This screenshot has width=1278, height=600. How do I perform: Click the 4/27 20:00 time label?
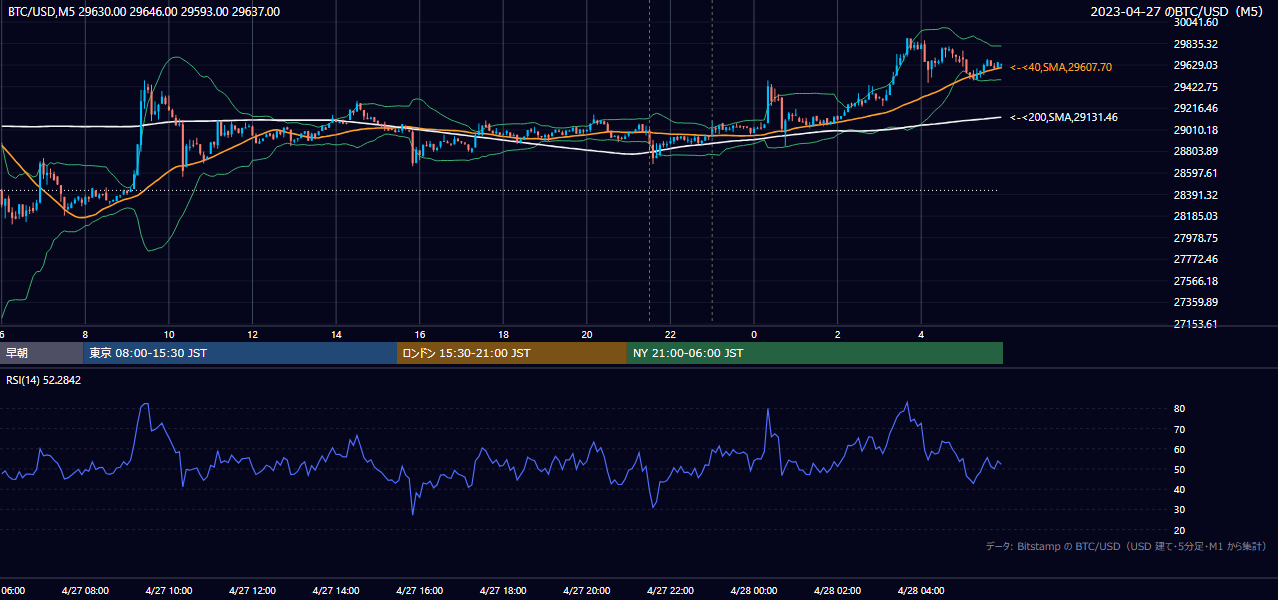586,591
